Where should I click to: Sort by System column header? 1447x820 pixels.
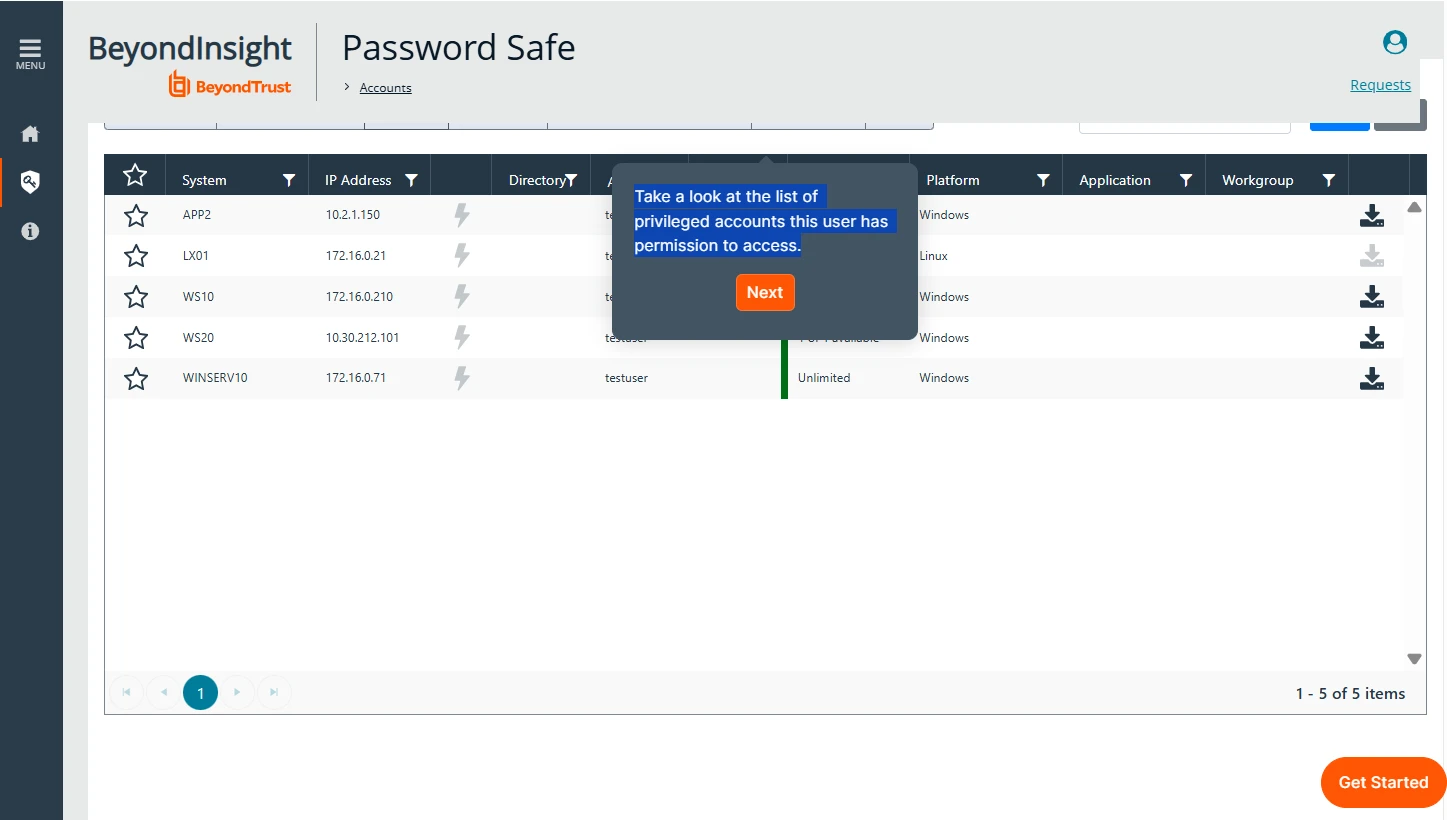204,181
